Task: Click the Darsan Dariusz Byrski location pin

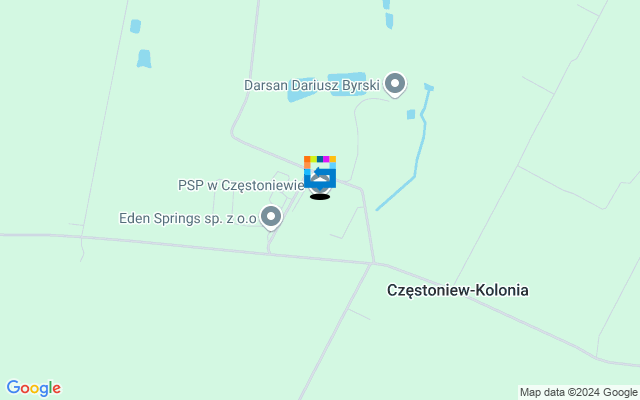Action: [x=395, y=84]
